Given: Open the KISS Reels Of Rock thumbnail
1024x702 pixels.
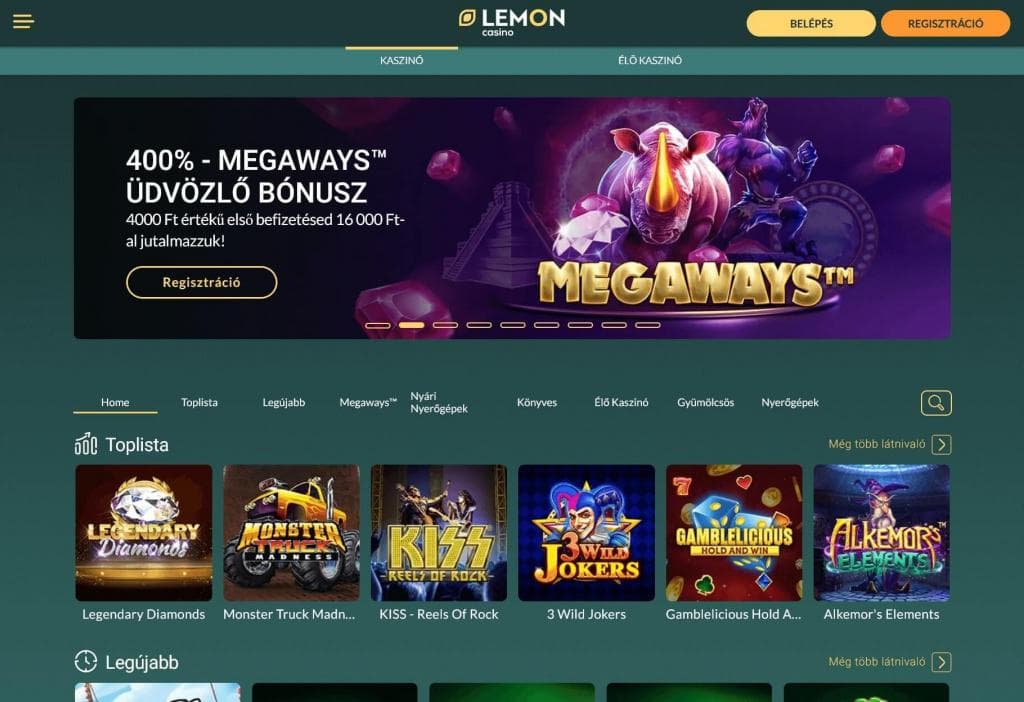Looking at the screenshot, I should [439, 533].
